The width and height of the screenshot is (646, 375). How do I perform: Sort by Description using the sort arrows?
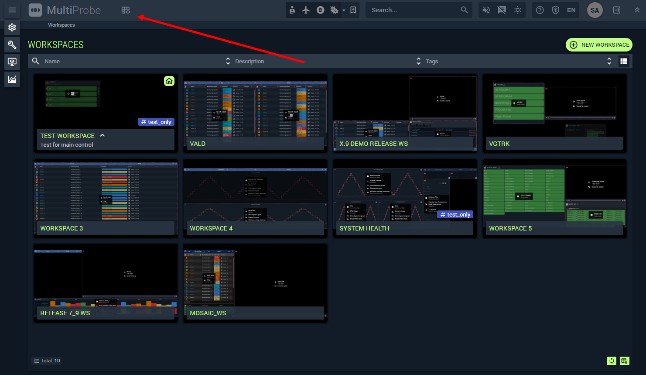(x=419, y=61)
